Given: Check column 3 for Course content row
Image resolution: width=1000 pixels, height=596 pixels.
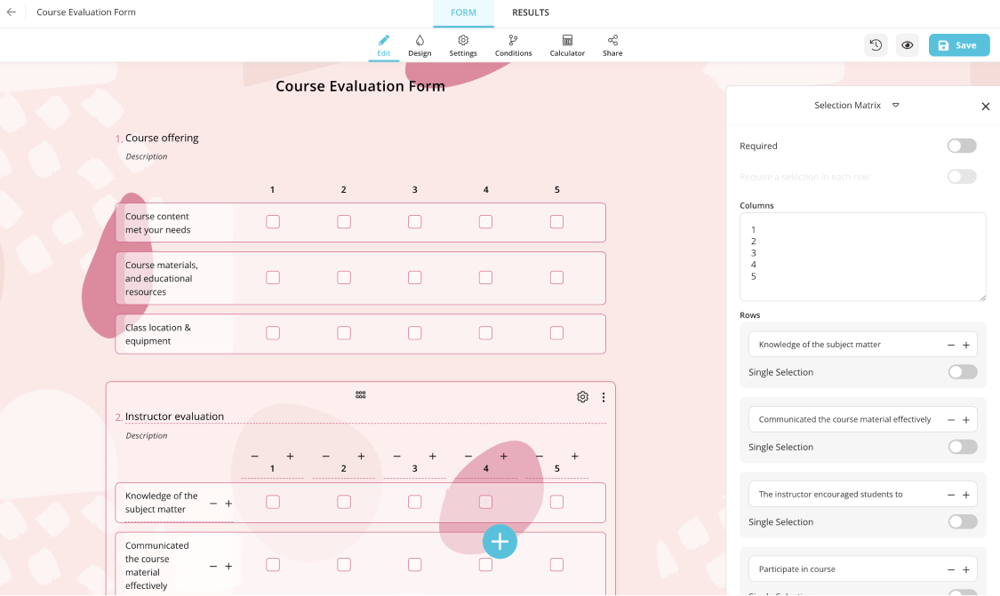Looking at the screenshot, I should (x=414, y=222).
